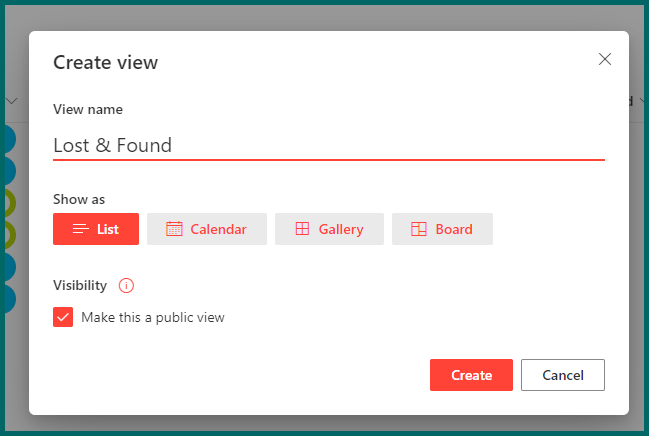Screen dimensions: 649x436
Task: Close the Create view dialog with X
Action: tap(605, 59)
